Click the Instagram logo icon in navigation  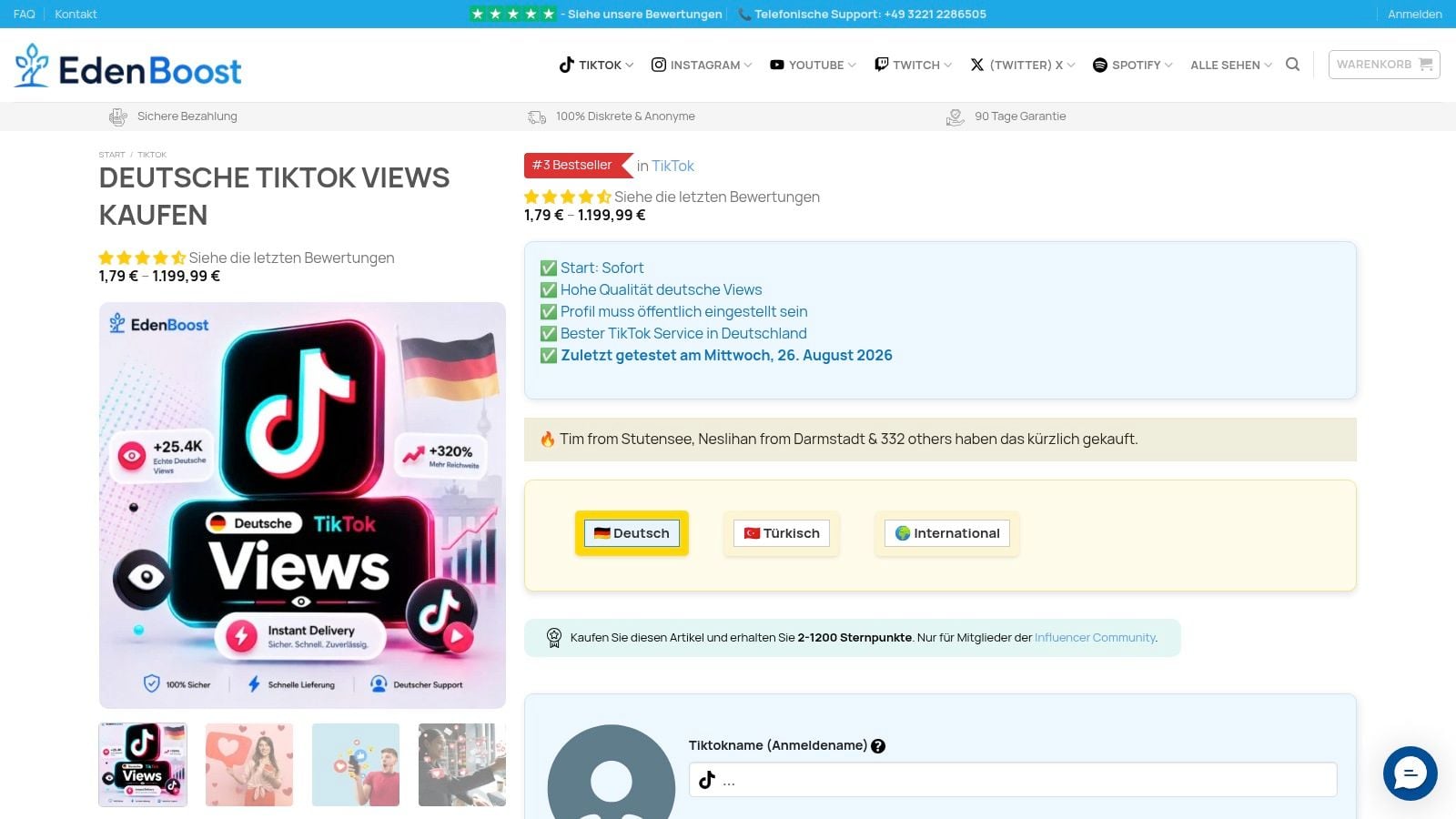click(659, 65)
